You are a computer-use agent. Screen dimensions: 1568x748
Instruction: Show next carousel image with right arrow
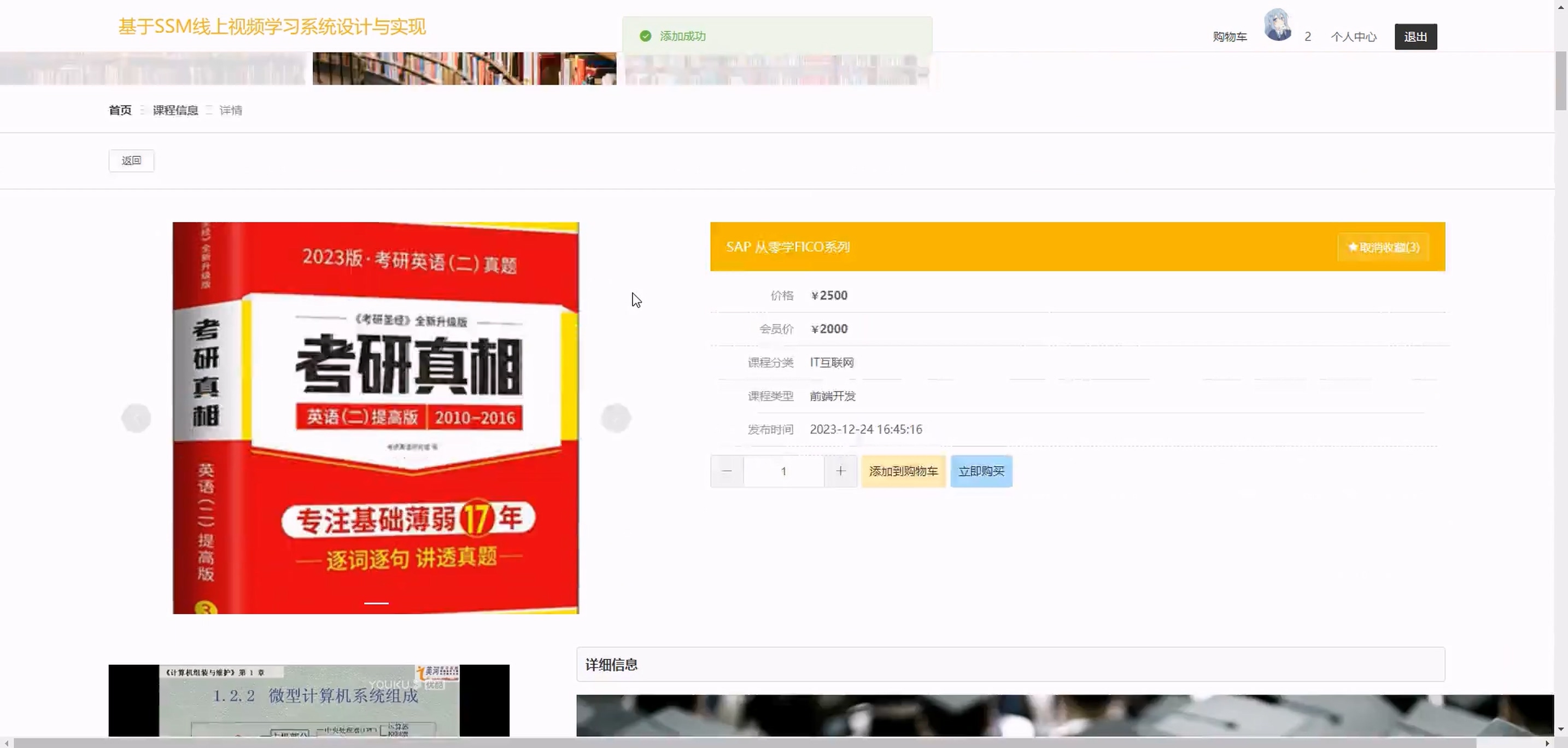click(x=616, y=418)
